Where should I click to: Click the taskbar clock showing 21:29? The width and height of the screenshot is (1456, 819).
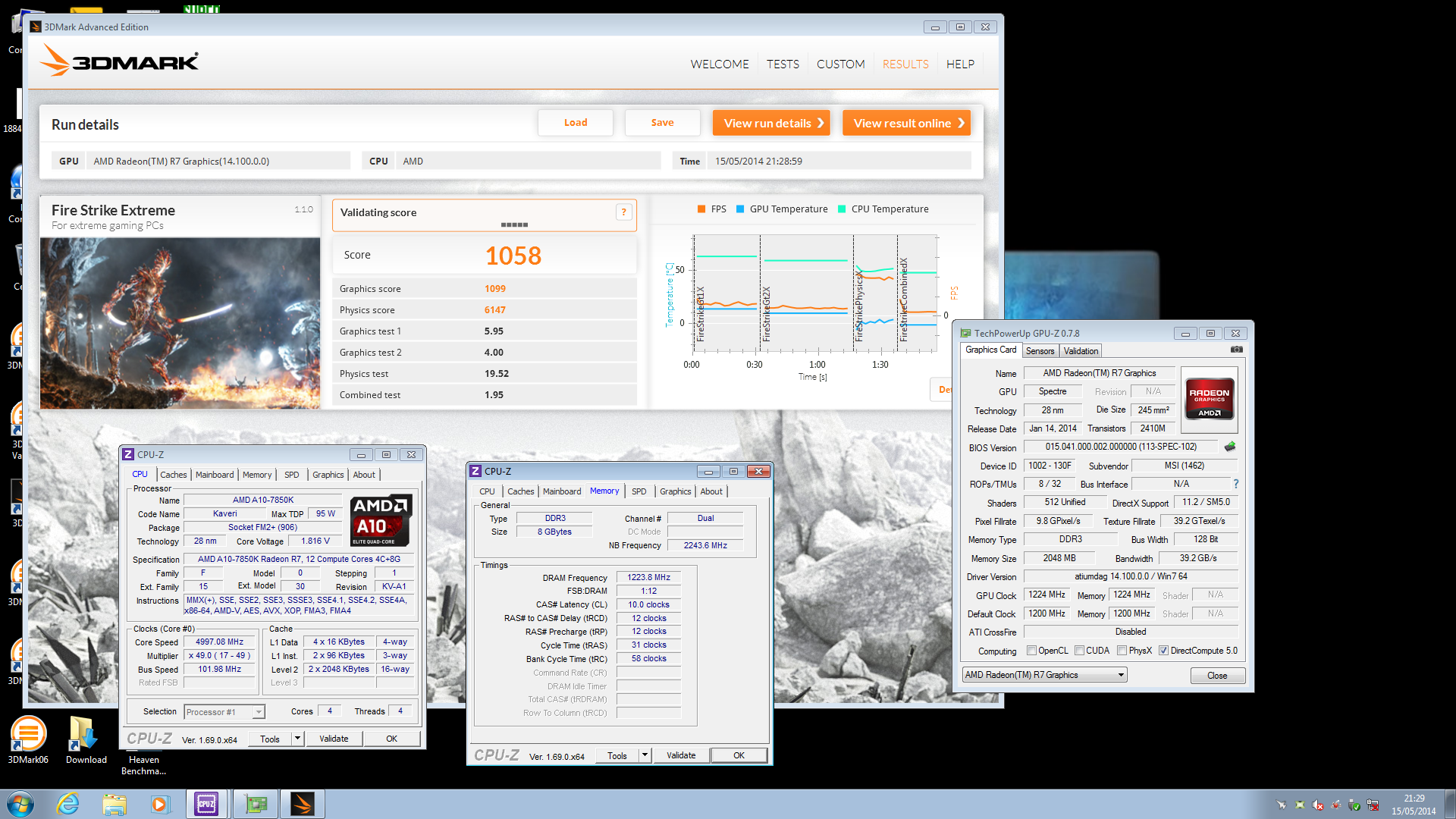point(1414,805)
